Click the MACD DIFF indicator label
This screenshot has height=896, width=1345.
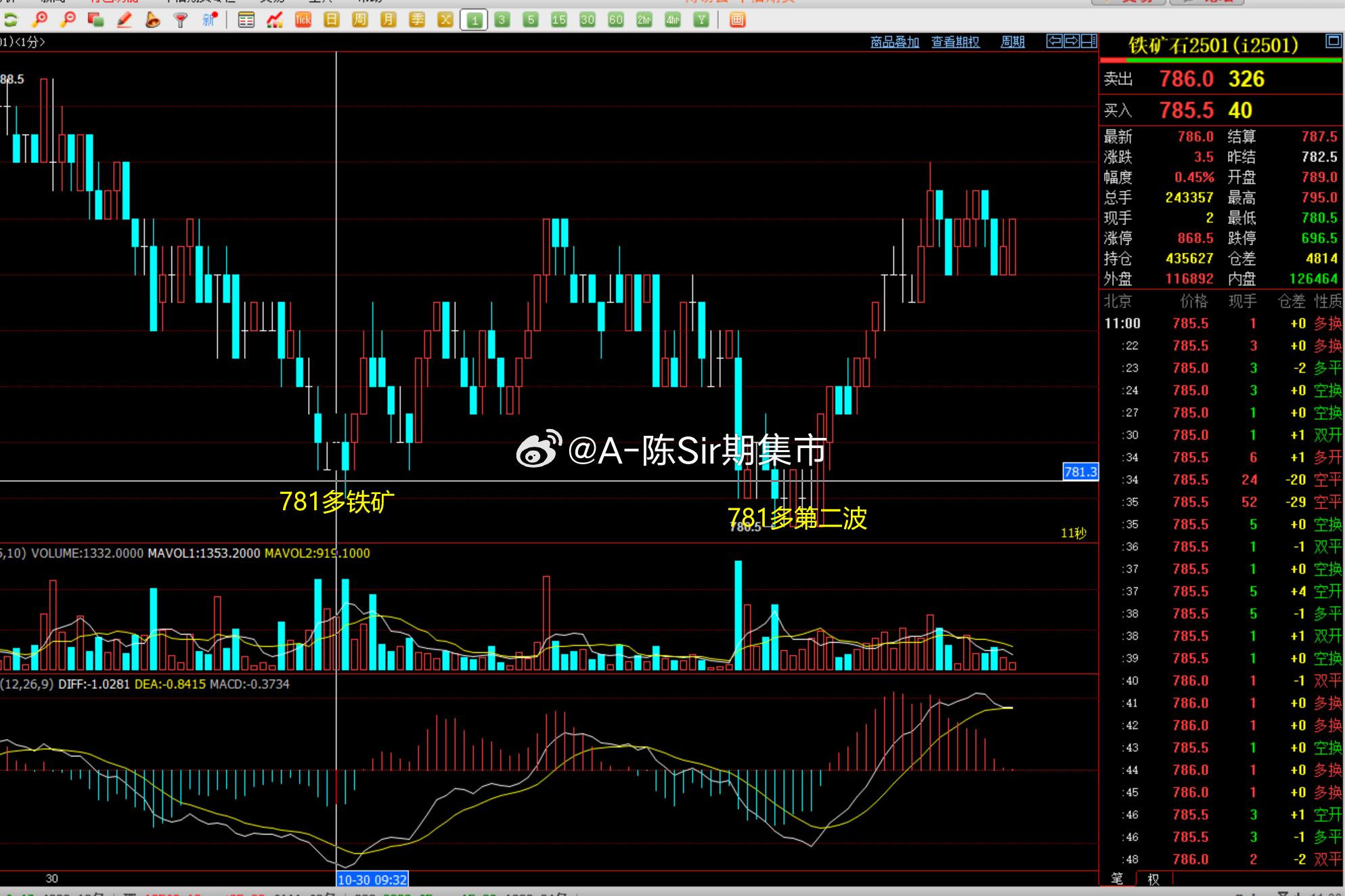click(93, 684)
